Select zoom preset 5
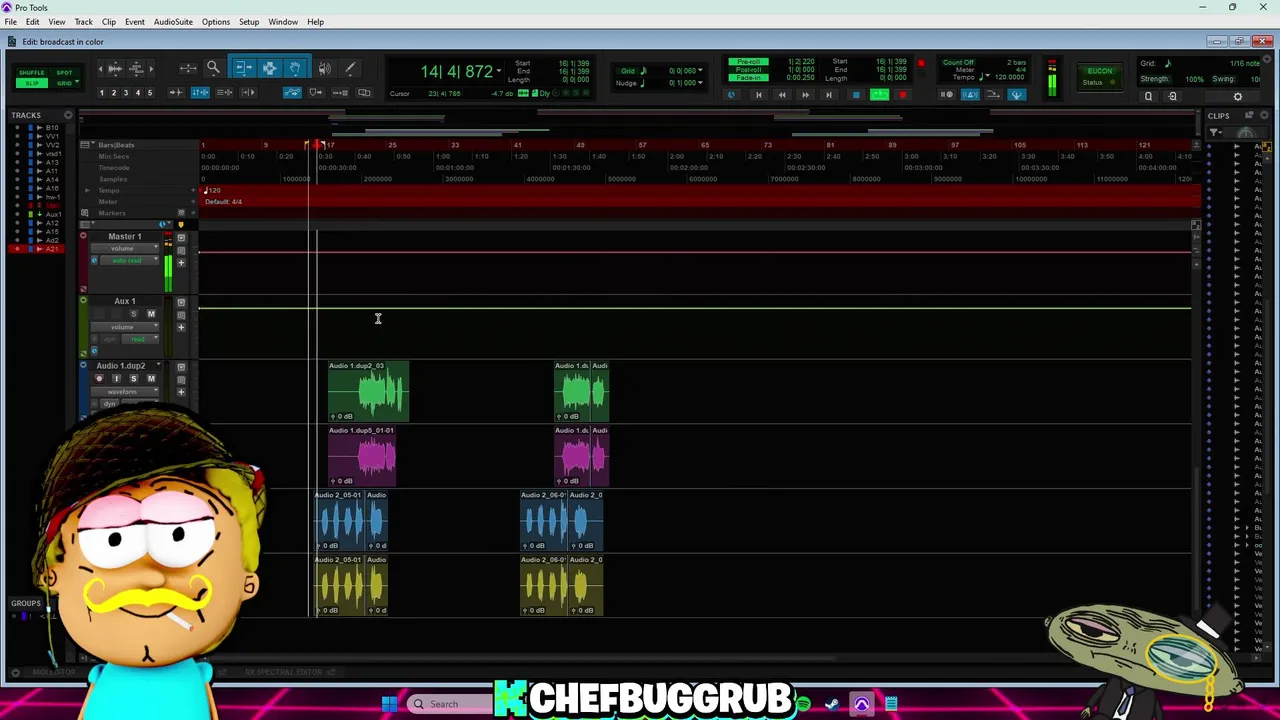 click(x=150, y=93)
